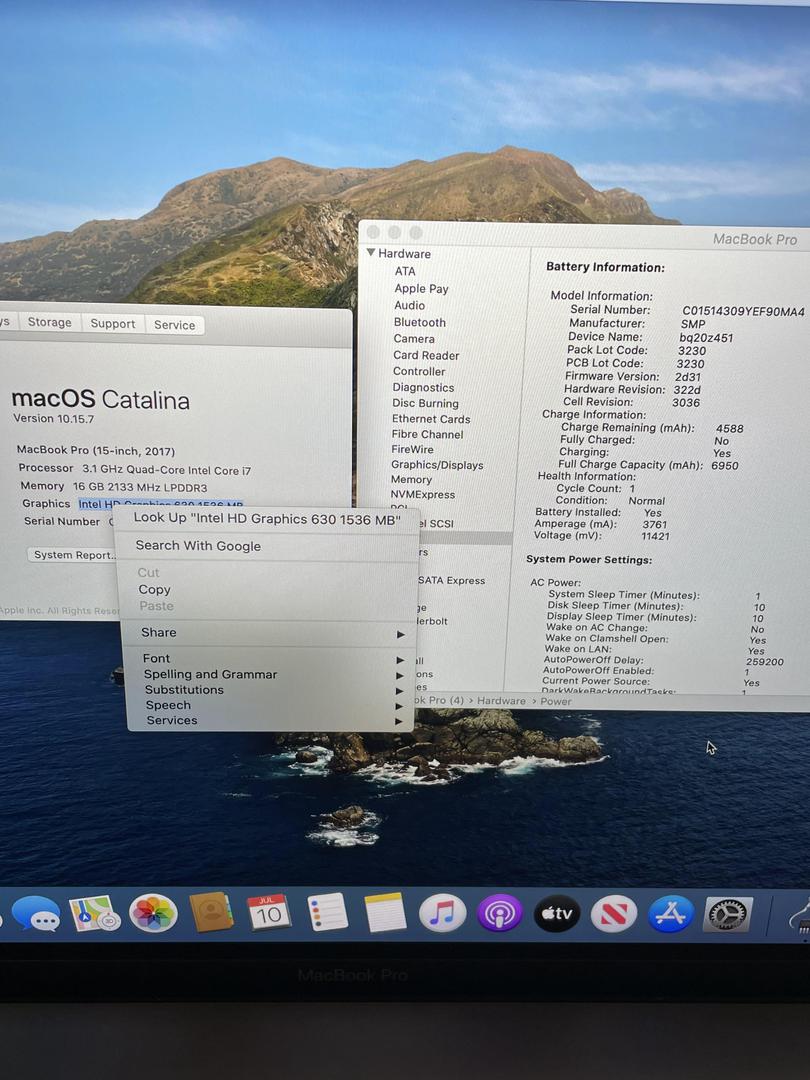Open the Substitutions submenu

[x=271, y=689]
